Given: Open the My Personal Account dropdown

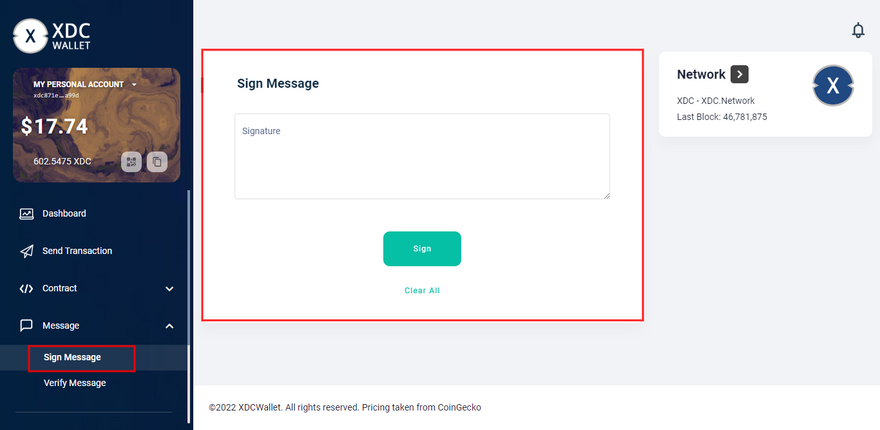Looking at the screenshot, I should coord(134,84).
